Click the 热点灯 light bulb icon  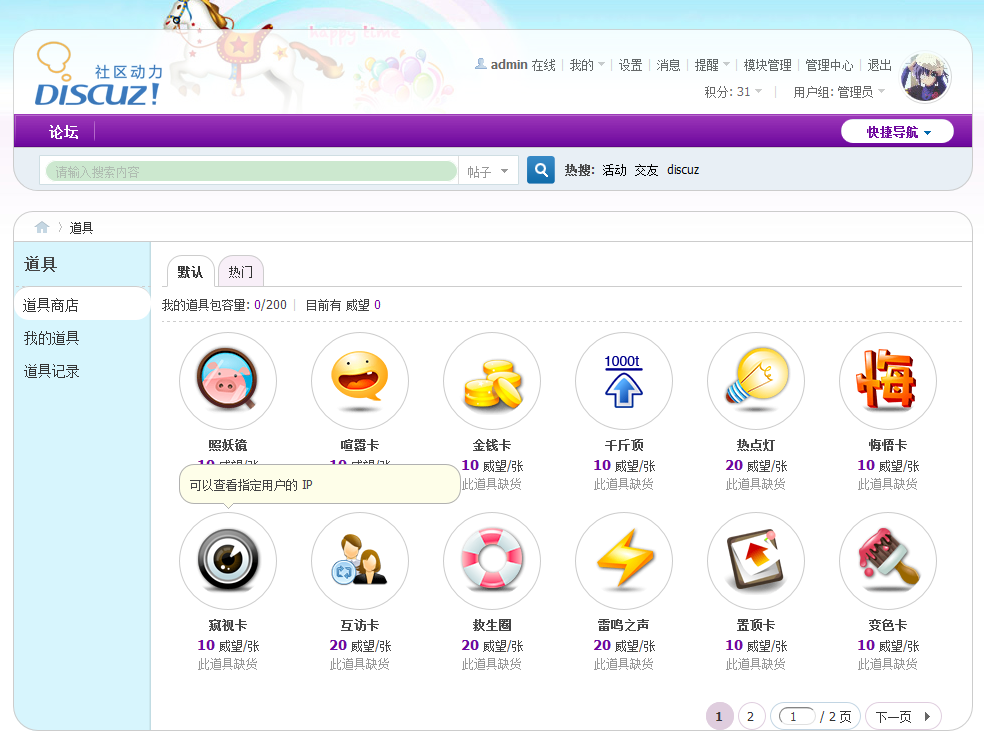[x=755, y=381]
